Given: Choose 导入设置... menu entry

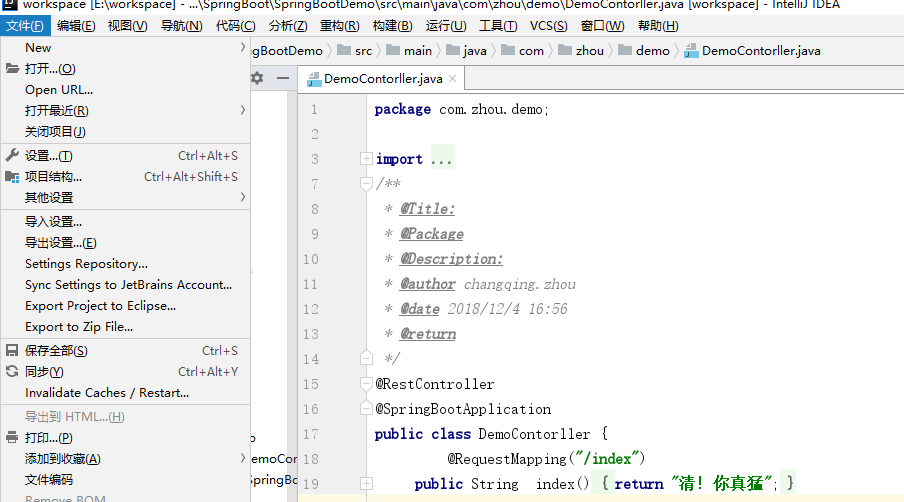Looking at the screenshot, I should tap(126, 221).
